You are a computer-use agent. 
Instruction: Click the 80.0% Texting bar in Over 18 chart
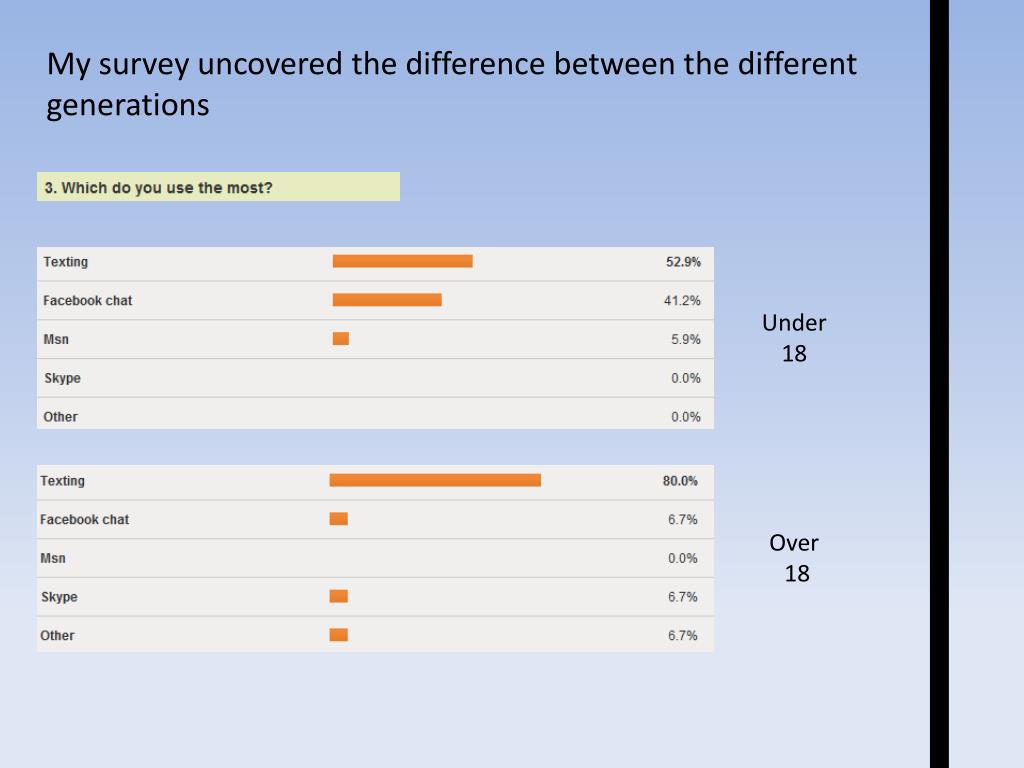(435, 480)
